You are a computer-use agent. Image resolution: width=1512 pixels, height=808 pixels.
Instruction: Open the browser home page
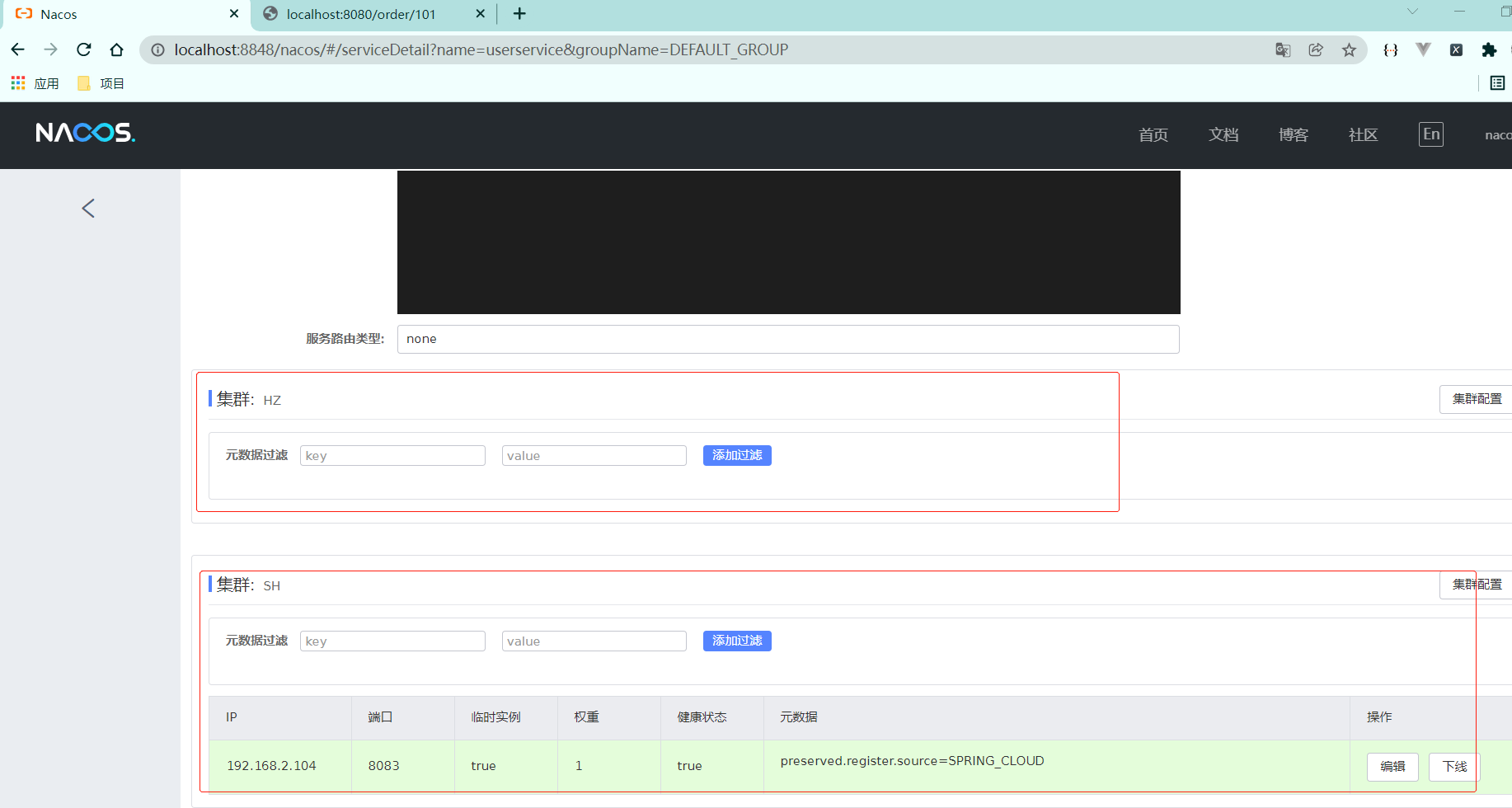(116, 49)
